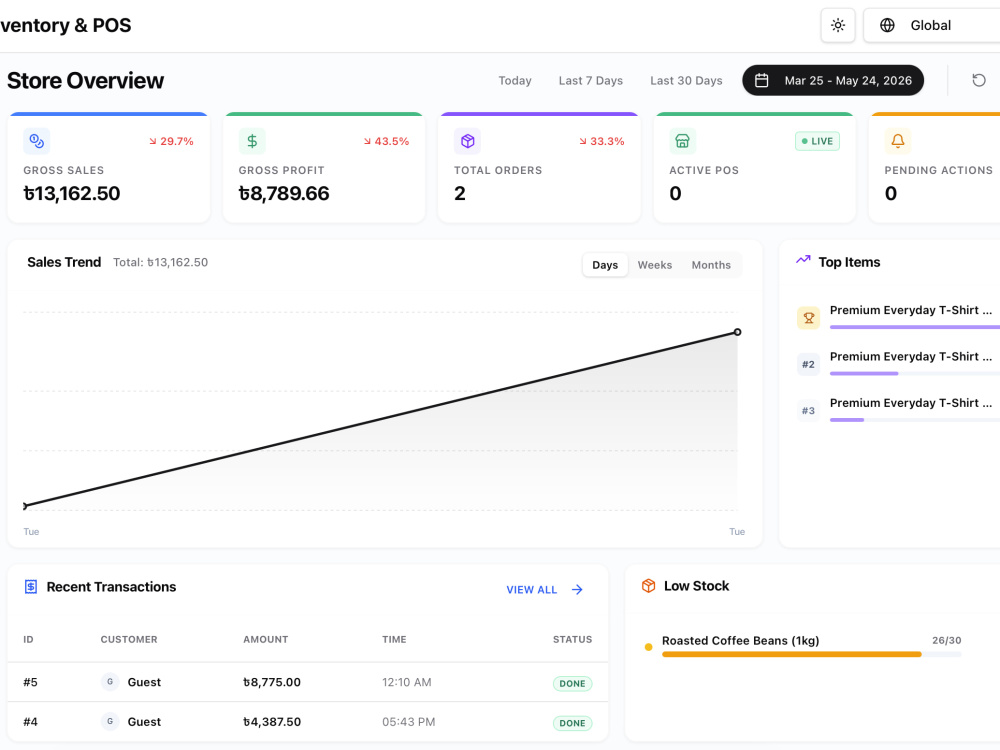
Task: Click Roasted Coffee Beans stock level bar
Action: [x=811, y=654]
